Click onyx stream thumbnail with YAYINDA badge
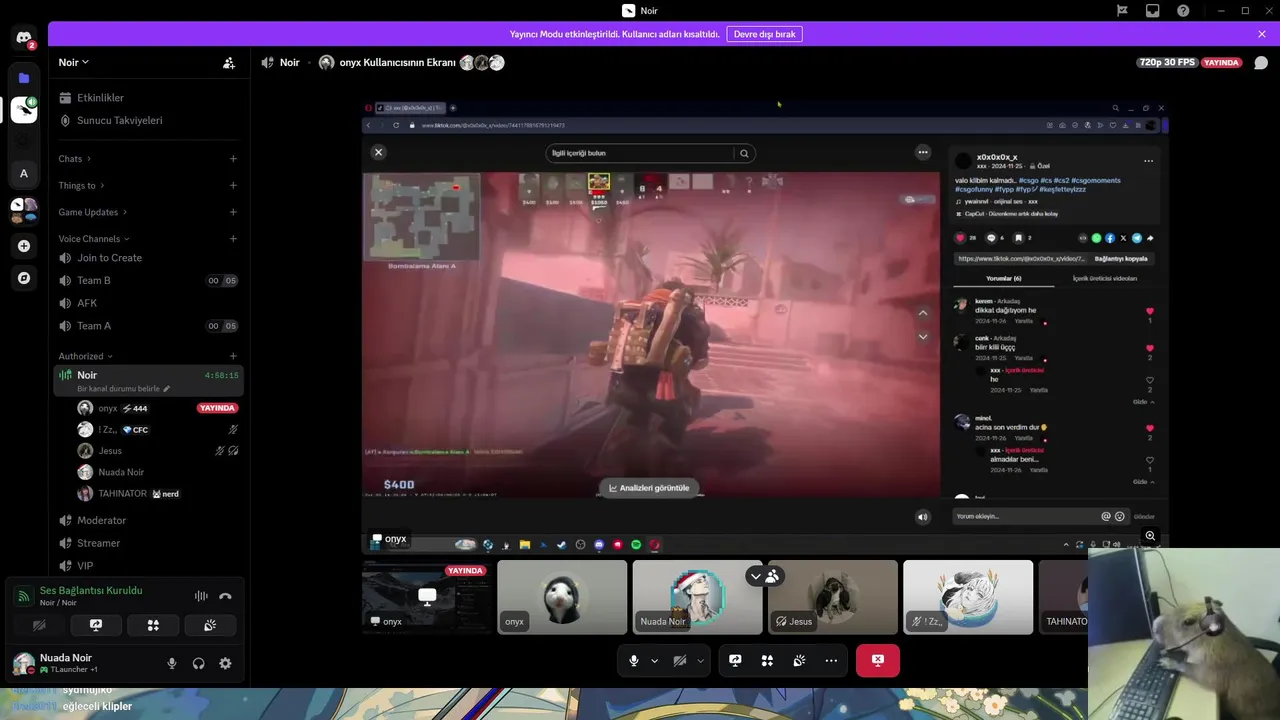The image size is (1280, 720). click(x=427, y=597)
